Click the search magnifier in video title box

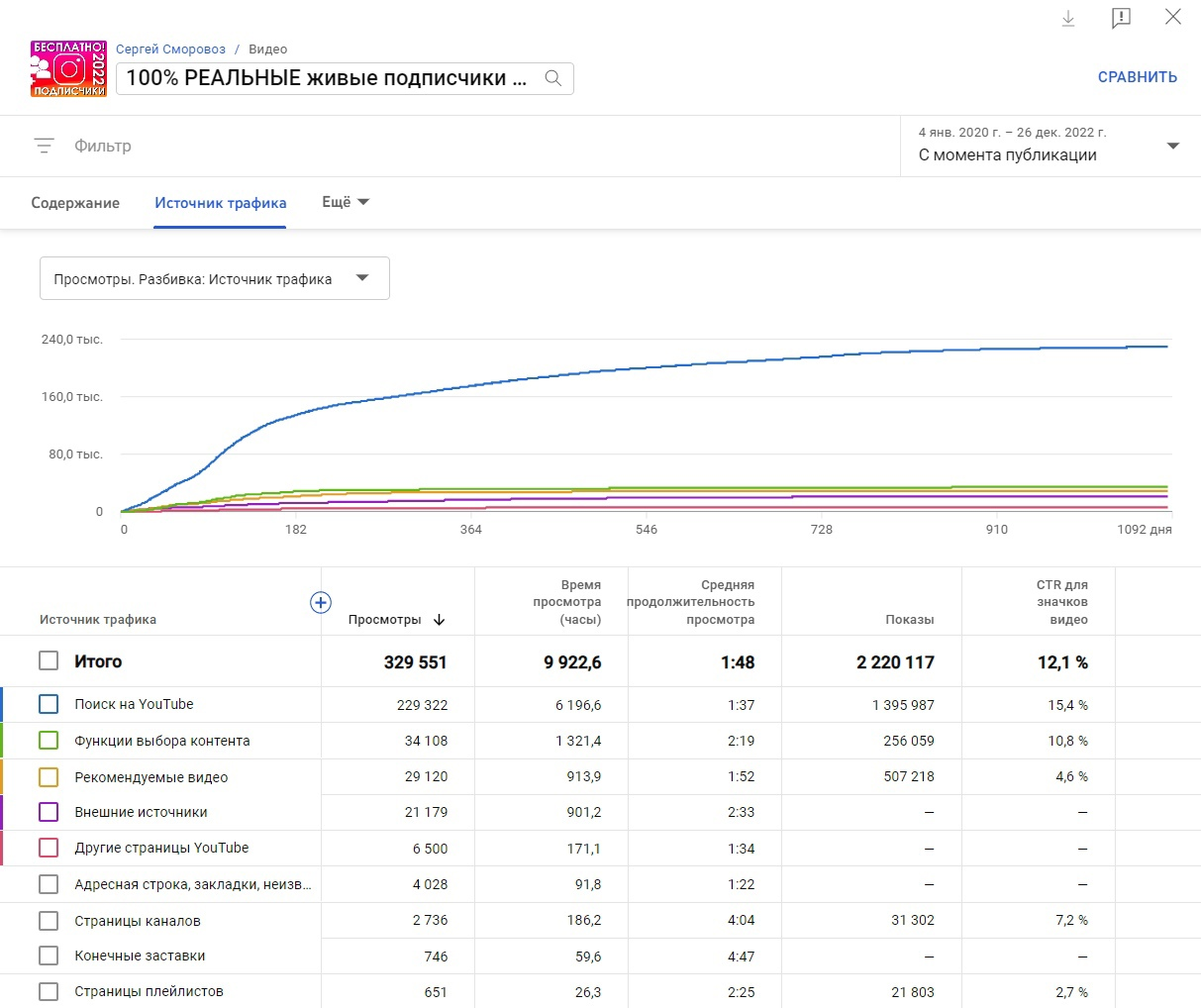click(553, 78)
